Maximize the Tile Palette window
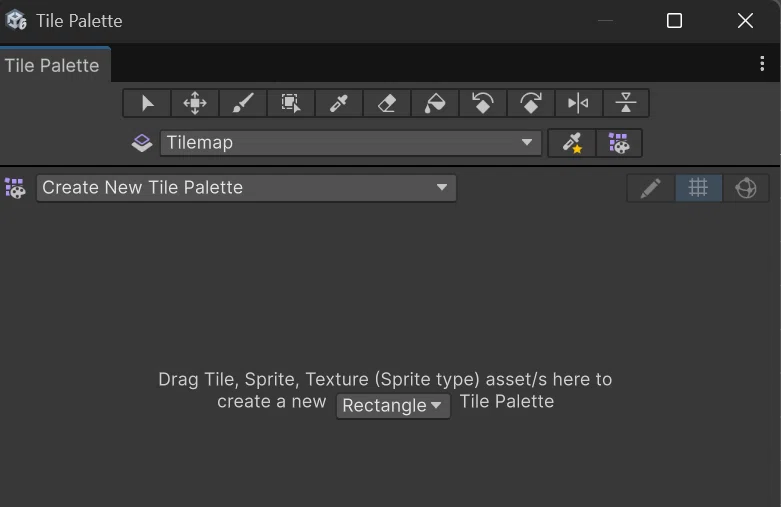Screen dimensions: 781x507 point(674,20)
